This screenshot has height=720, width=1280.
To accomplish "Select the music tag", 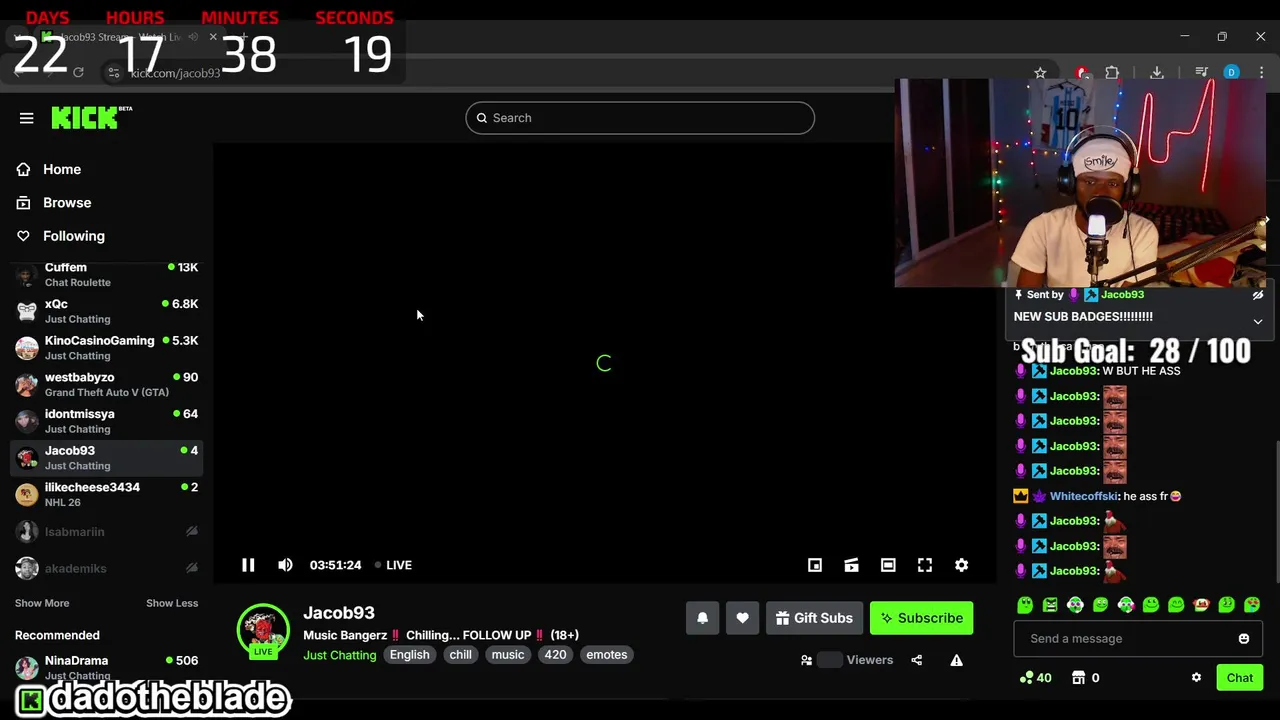I will (507, 655).
